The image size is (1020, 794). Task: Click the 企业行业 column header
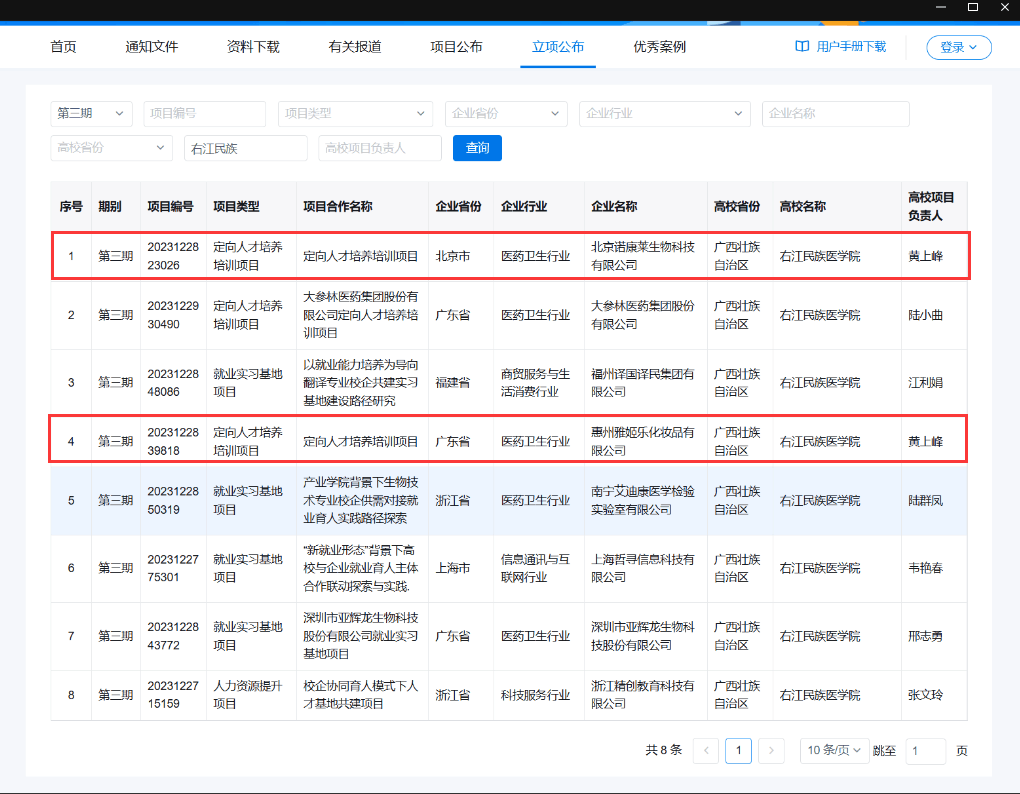(524, 207)
